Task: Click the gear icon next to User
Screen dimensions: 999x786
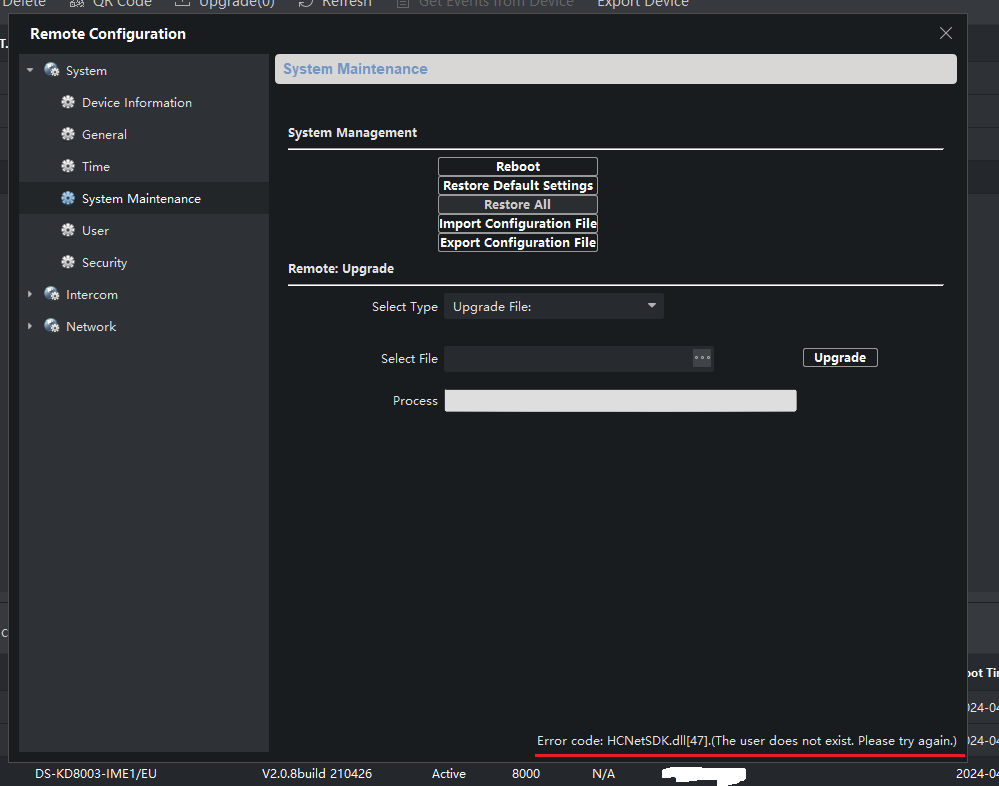Action: [68, 231]
